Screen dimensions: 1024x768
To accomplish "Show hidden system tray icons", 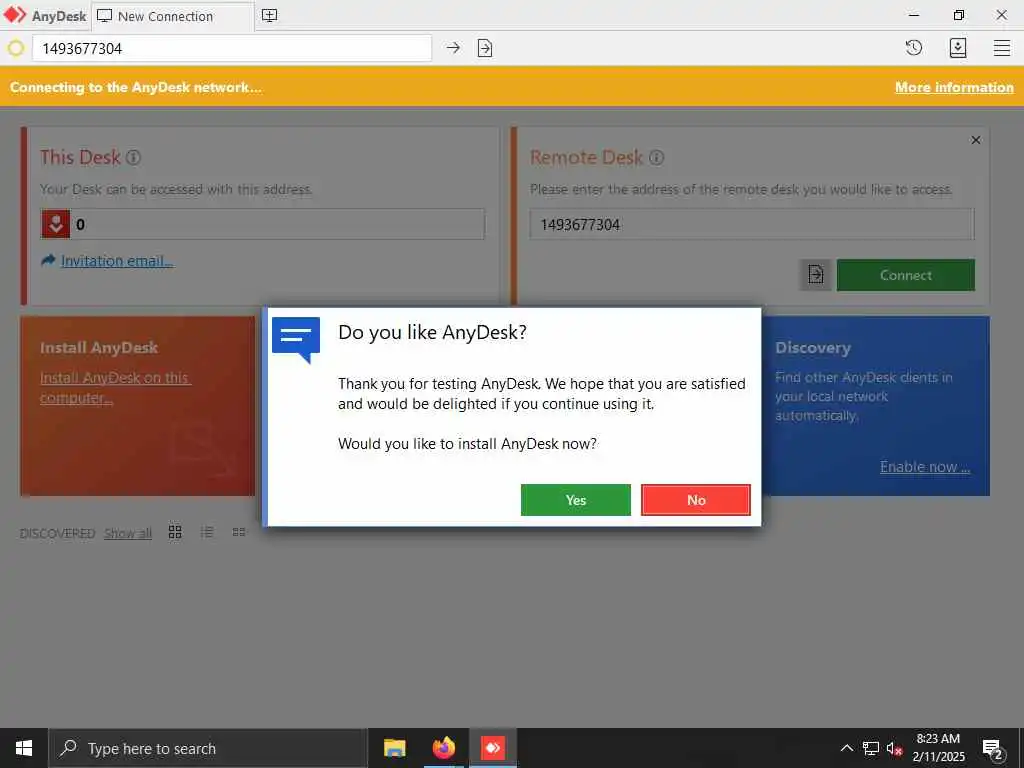I will click(846, 748).
